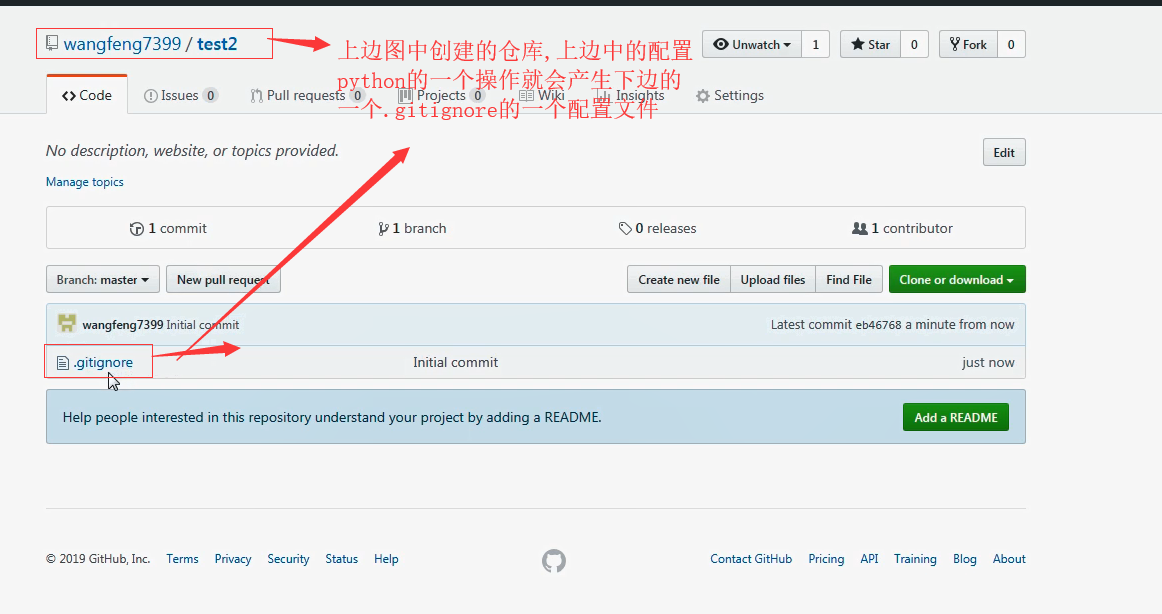
Task: Open the Pricing footer link
Action: (826, 558)
